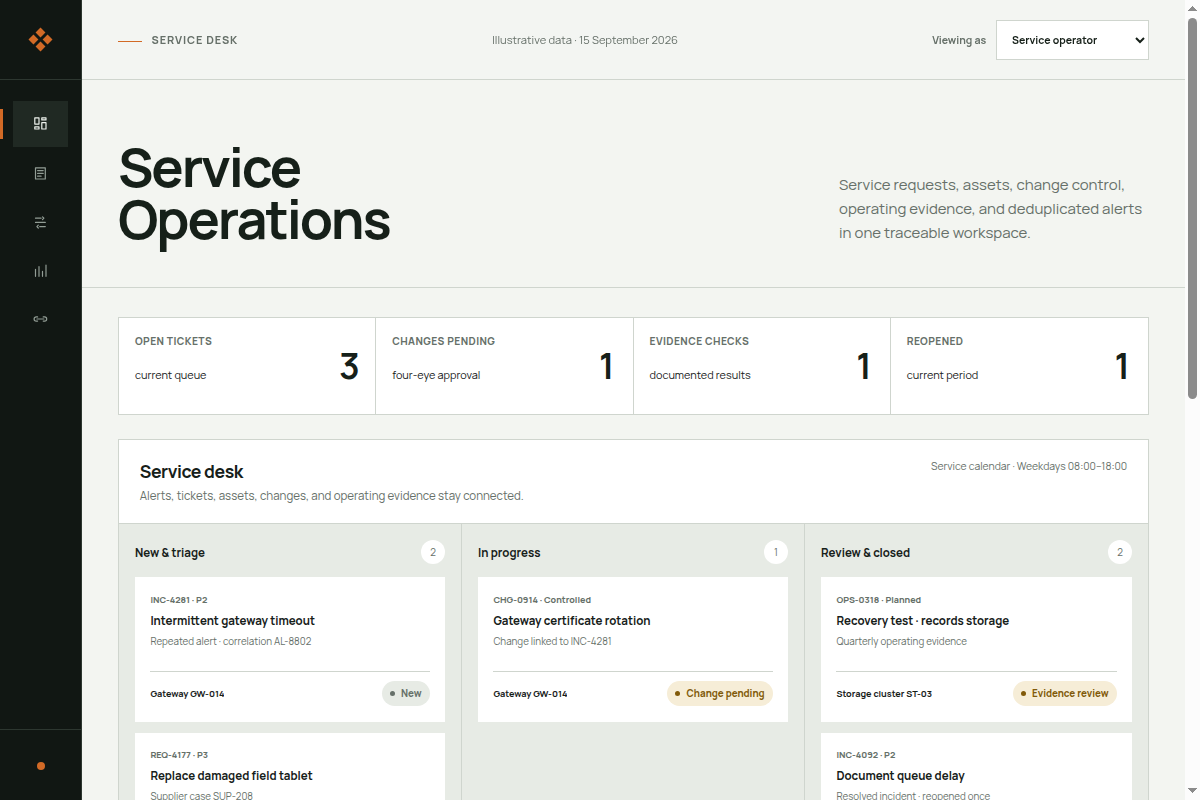Open the change-control arrows icon in sidebar
This screenshot has height=800, width=1200.
pos(40,222)
